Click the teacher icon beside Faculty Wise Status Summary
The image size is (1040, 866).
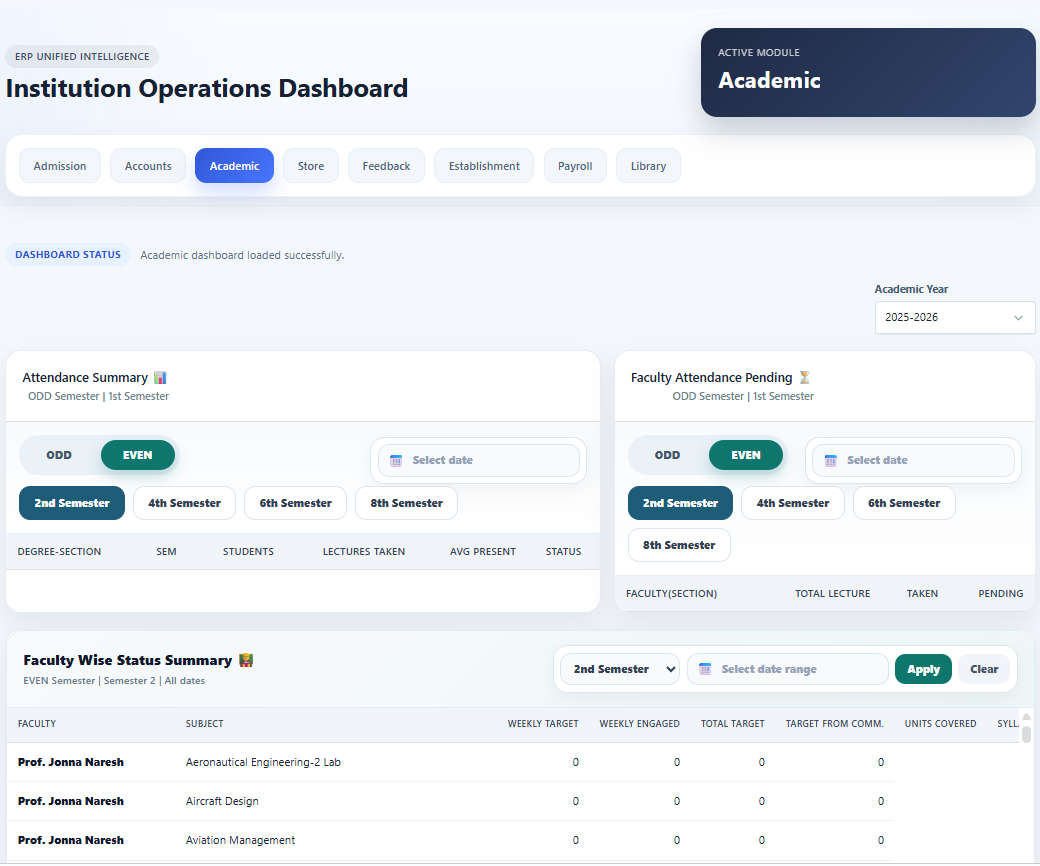[246, 660]
